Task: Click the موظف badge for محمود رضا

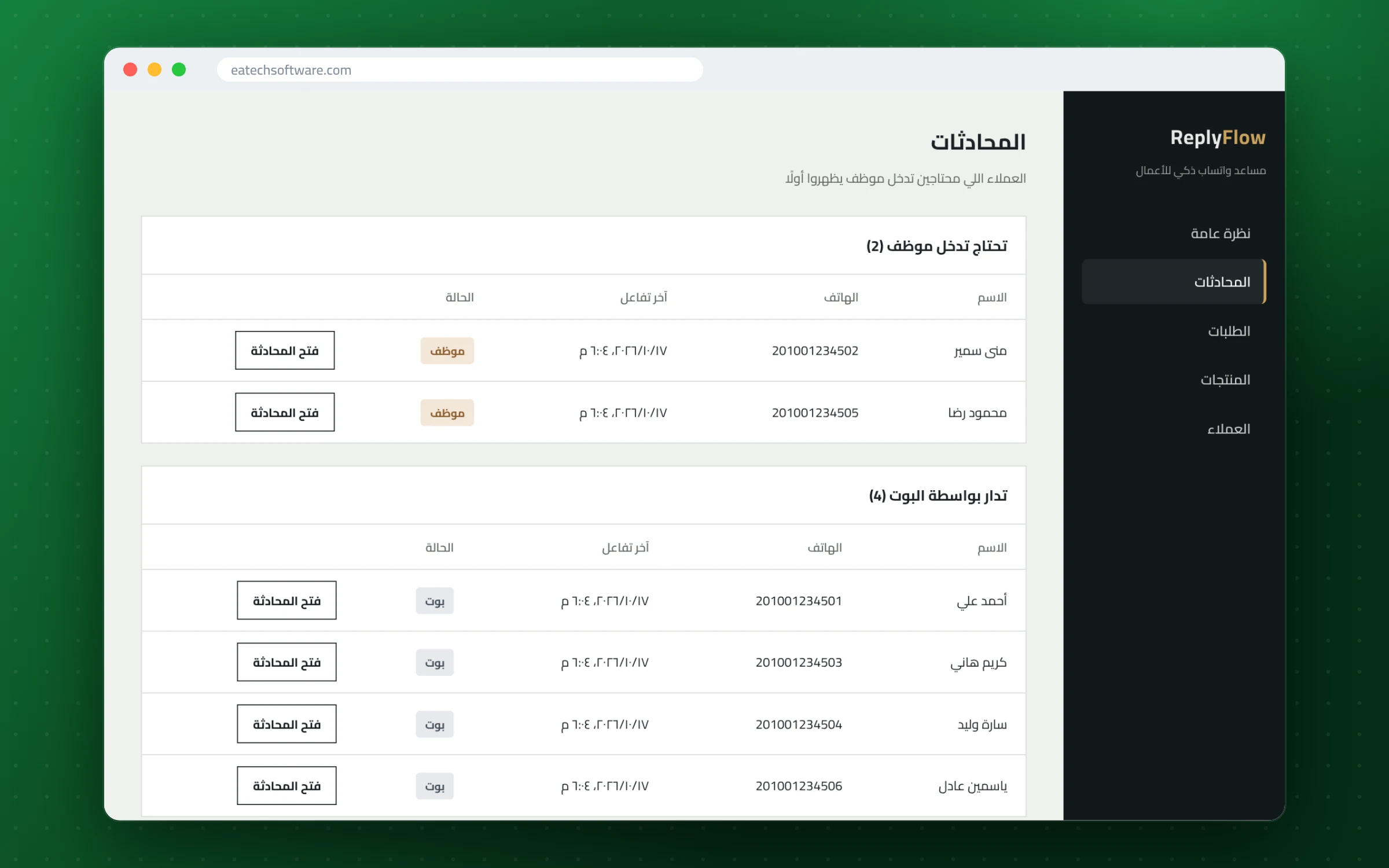Action: coord(447,413)
